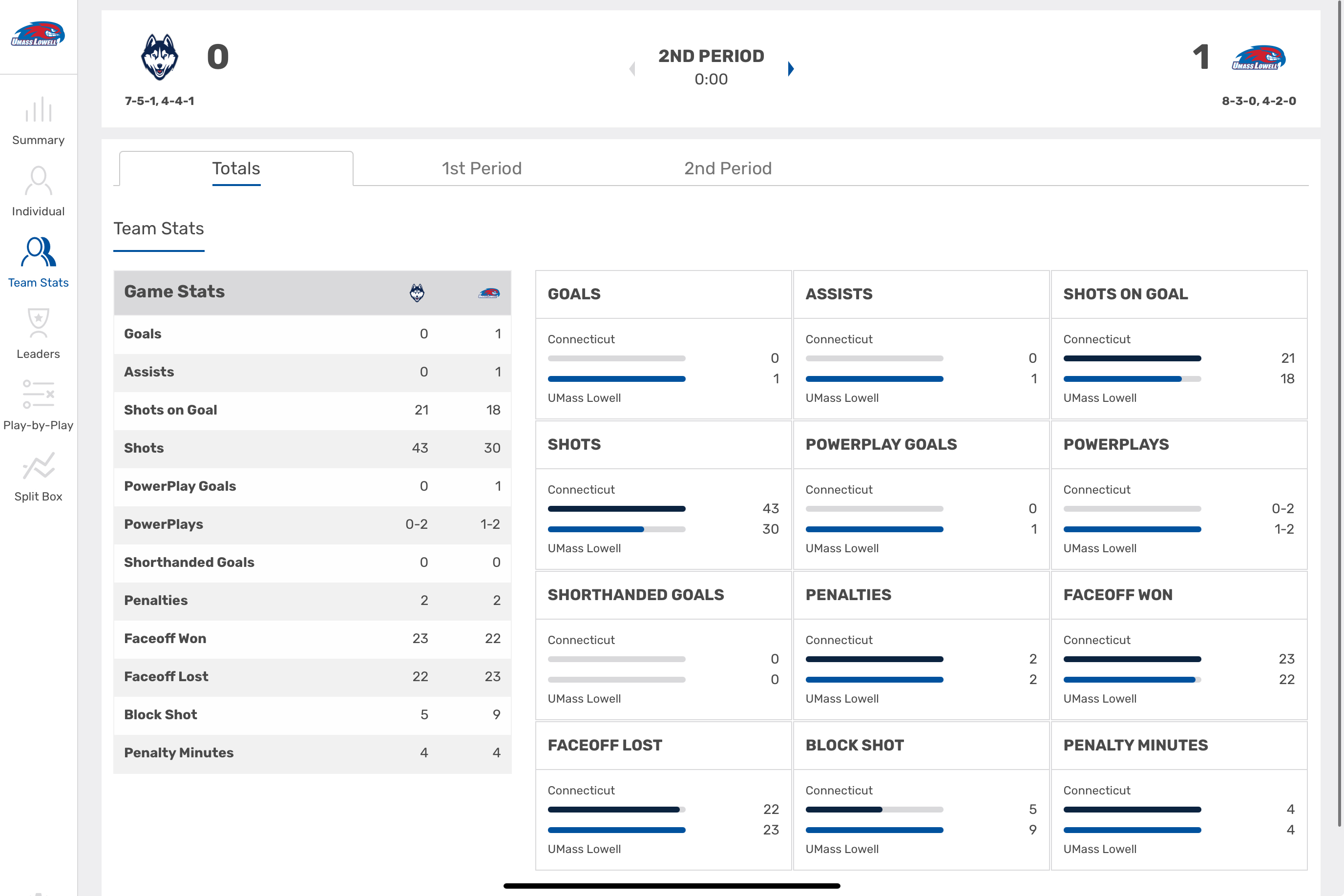This screenshot has height=896, width=1344.
Task: Click the PowerPlay Goals table row
Action: click(313, 486)
